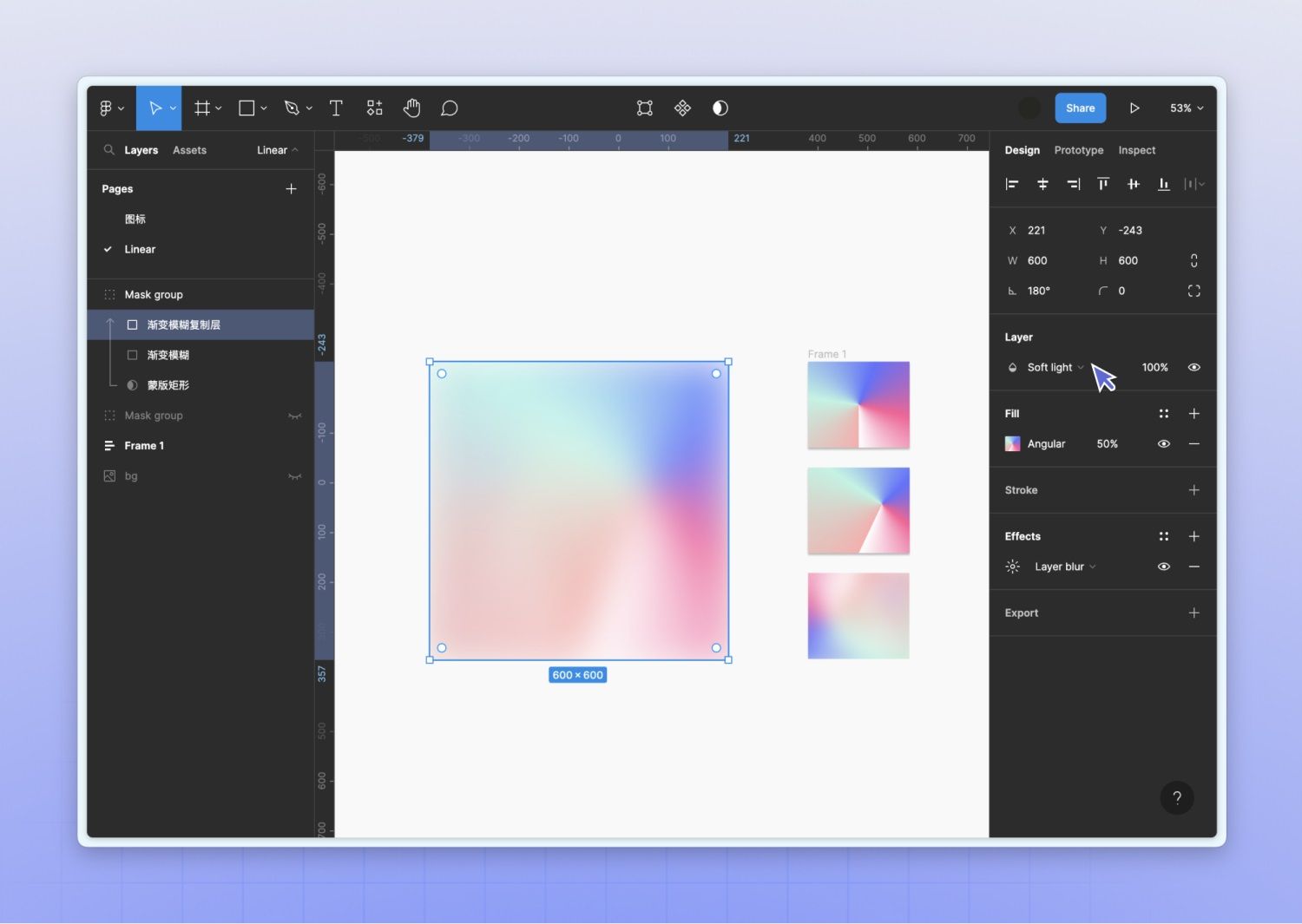
Task: Show the hidden bg layer
Action: pyautogui.click(x=295, y=476)
